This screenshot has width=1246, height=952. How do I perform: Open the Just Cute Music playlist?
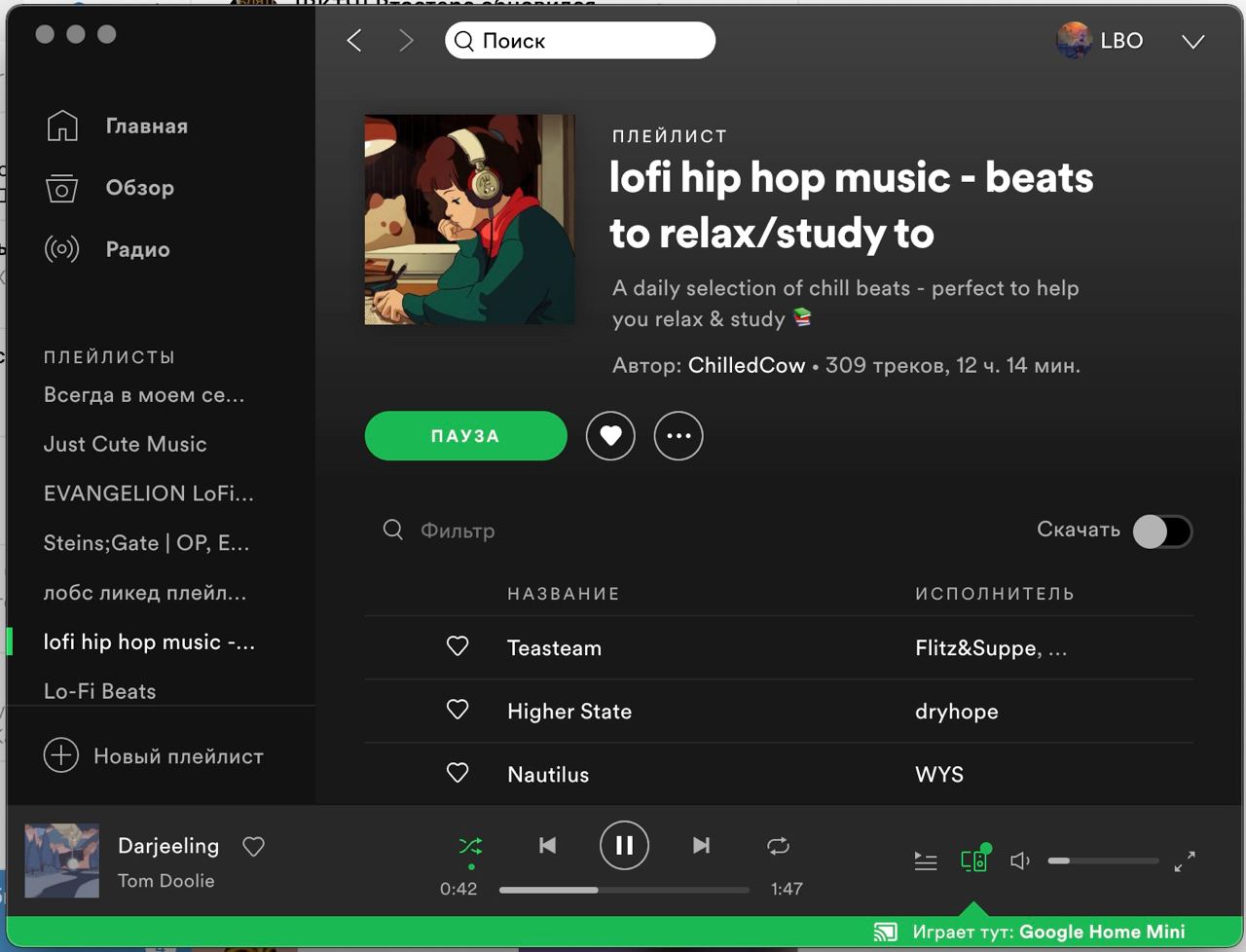[x=126, y=444]
